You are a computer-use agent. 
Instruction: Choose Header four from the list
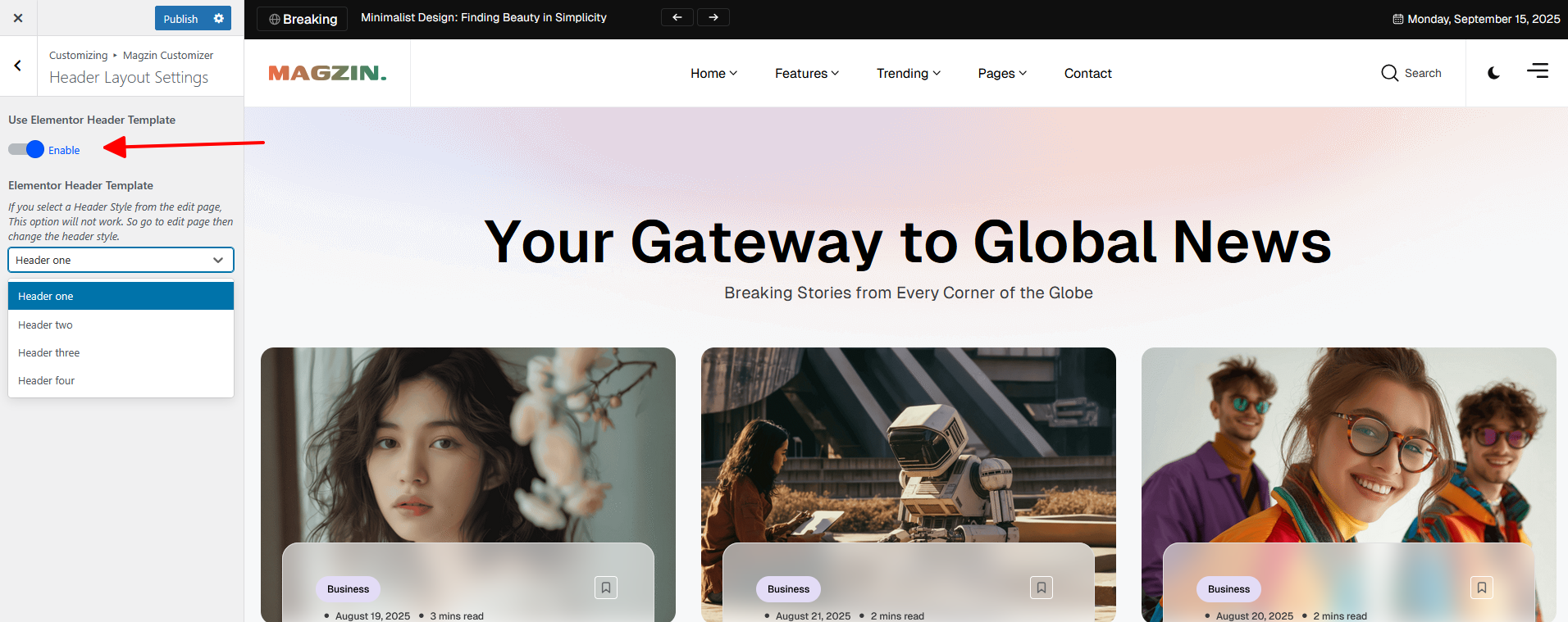pyautogui.click(x=121, y=380)
